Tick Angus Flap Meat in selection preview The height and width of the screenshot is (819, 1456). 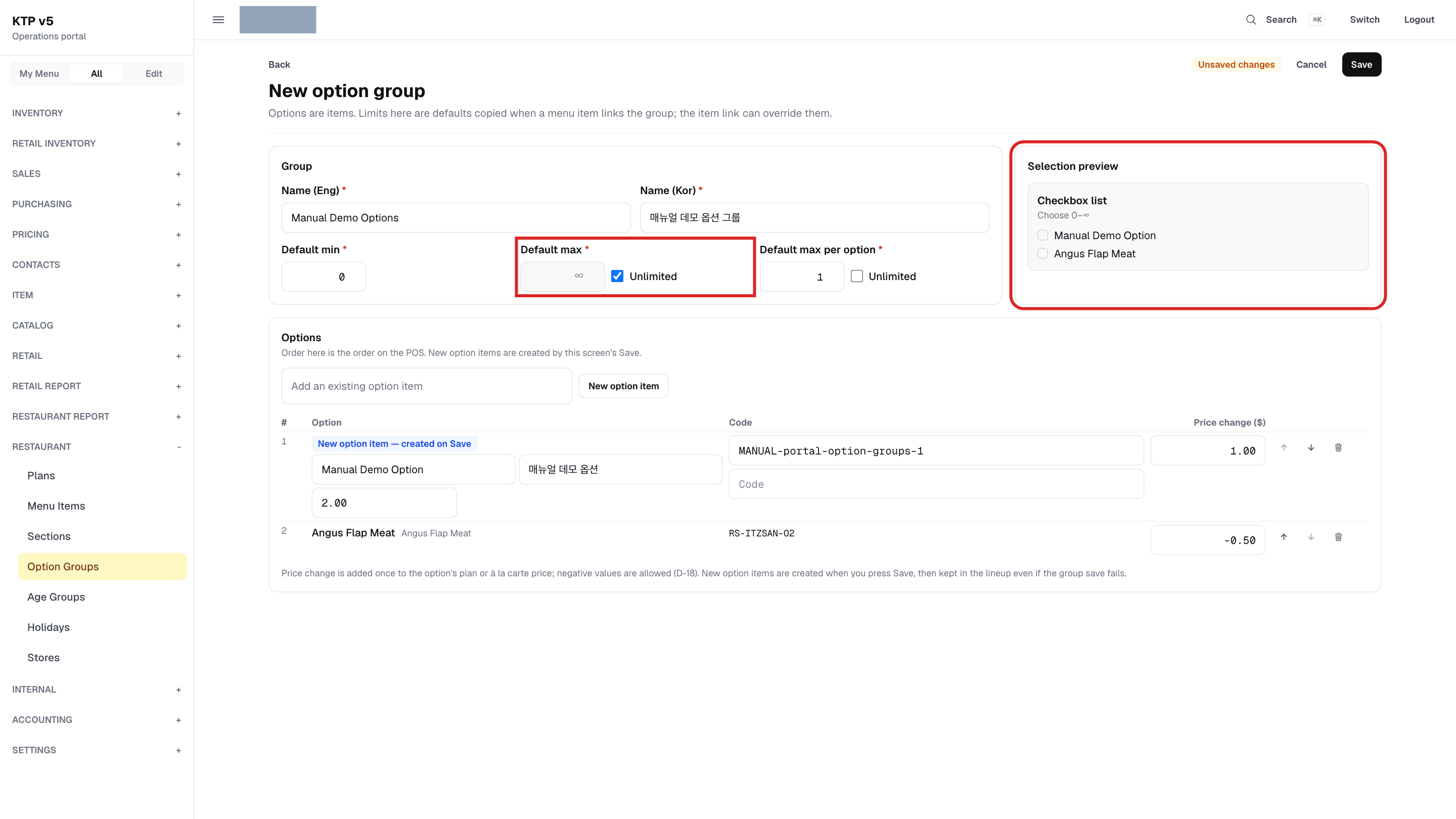tap(1042, 253)
